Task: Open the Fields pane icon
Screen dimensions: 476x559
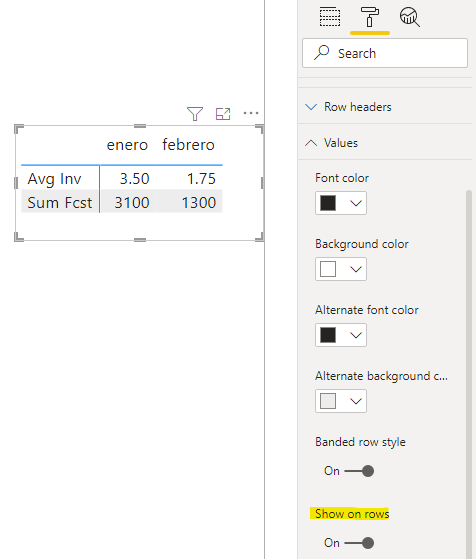Action: 329,16
